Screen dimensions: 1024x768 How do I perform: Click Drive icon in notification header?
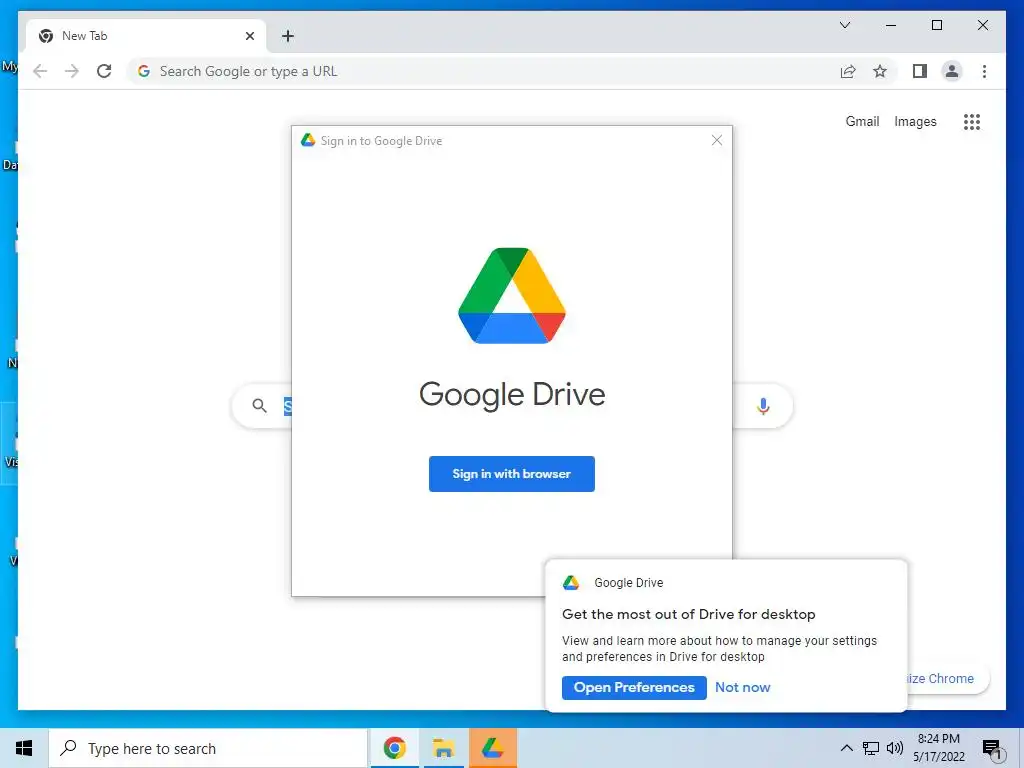571,583
